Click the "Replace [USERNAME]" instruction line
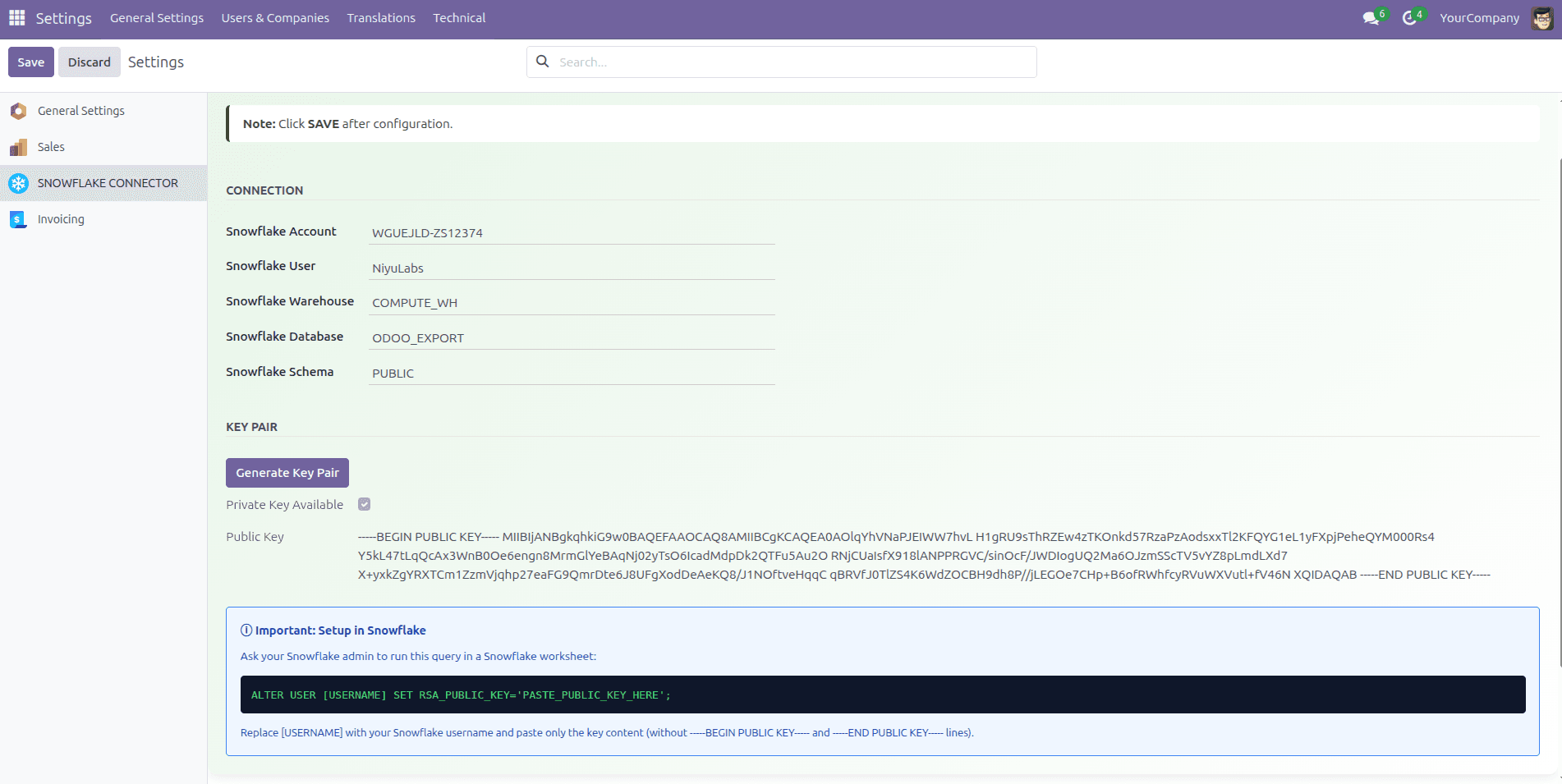 tap(607, 733)
